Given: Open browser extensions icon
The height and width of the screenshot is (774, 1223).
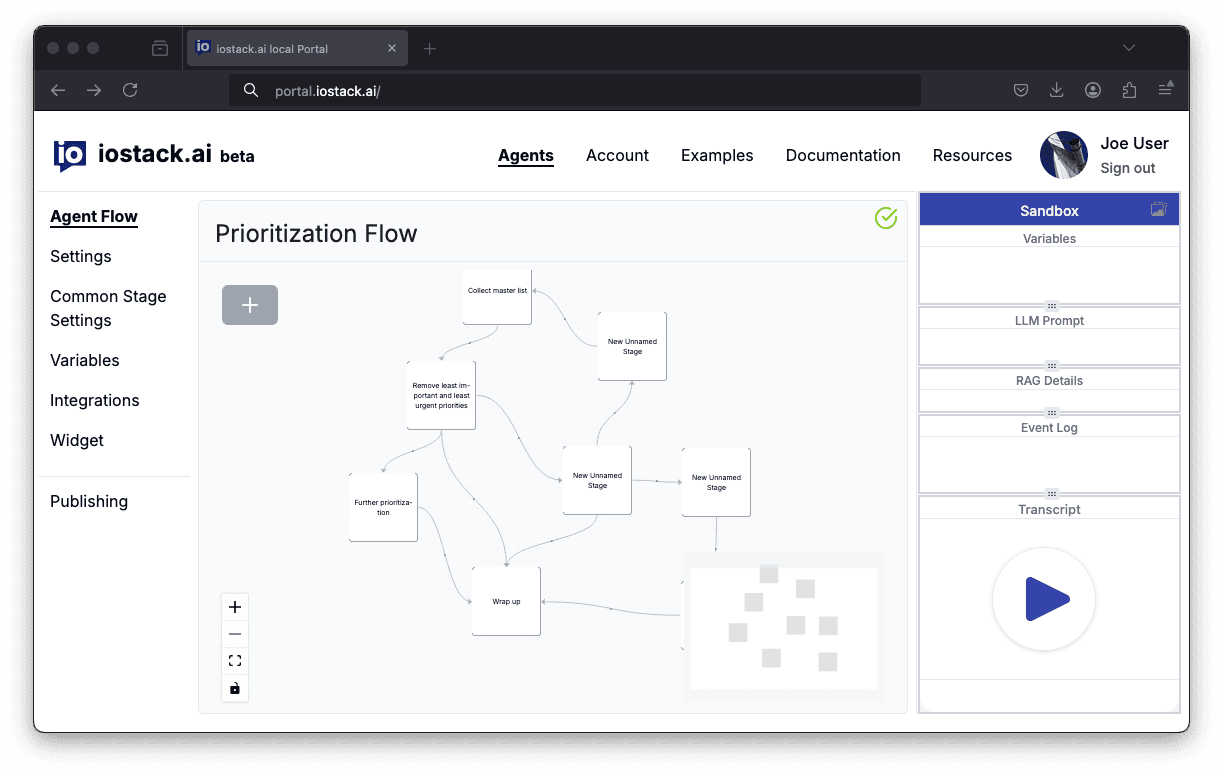Looking at the screenshot, I should tap(1129, 90).
